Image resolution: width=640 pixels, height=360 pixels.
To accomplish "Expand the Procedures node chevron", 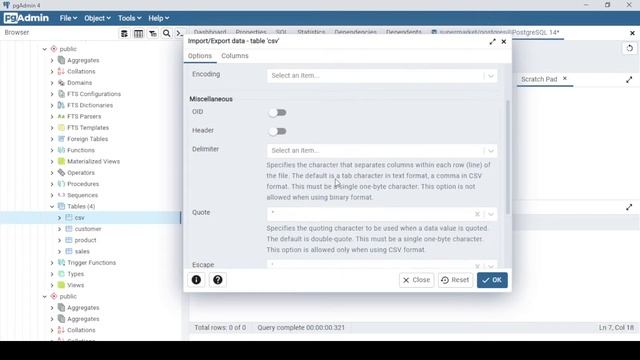I will (52, 184).
